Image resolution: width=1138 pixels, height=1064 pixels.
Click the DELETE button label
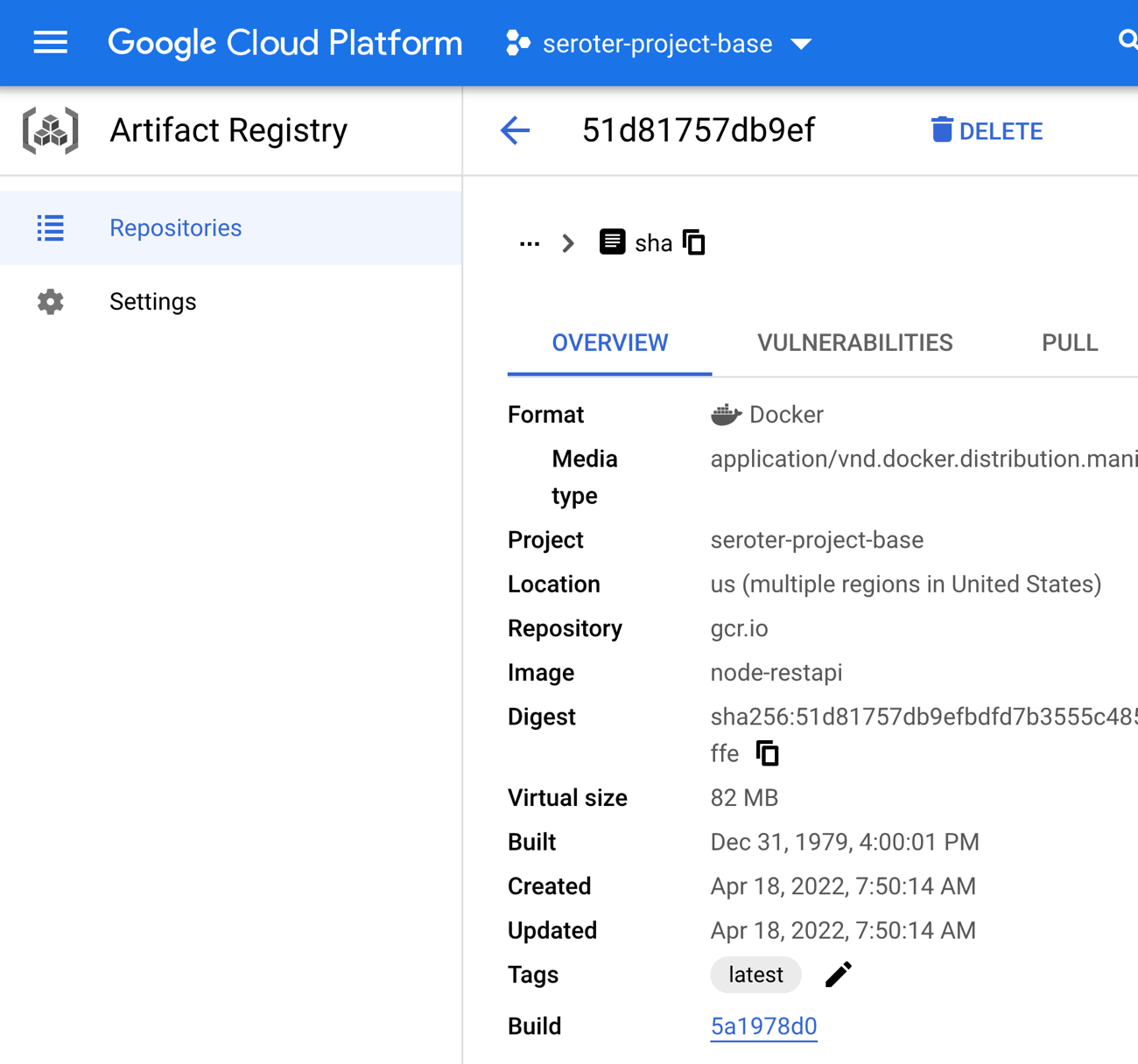(1001, 132)
